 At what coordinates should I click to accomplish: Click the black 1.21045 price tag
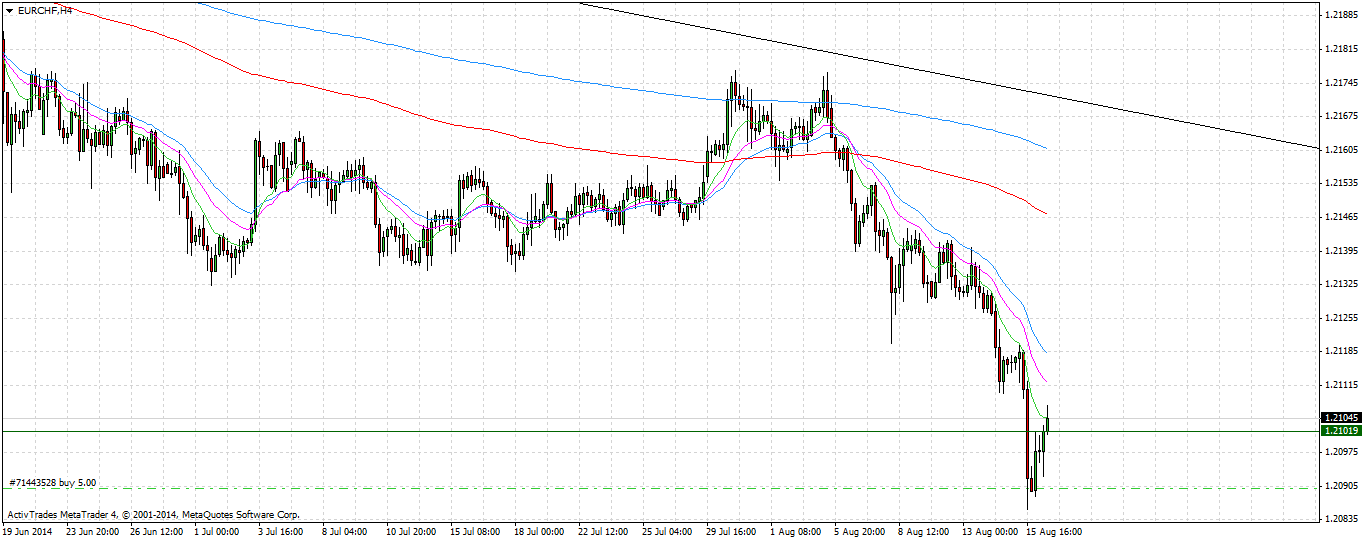tap(1341, 417)
